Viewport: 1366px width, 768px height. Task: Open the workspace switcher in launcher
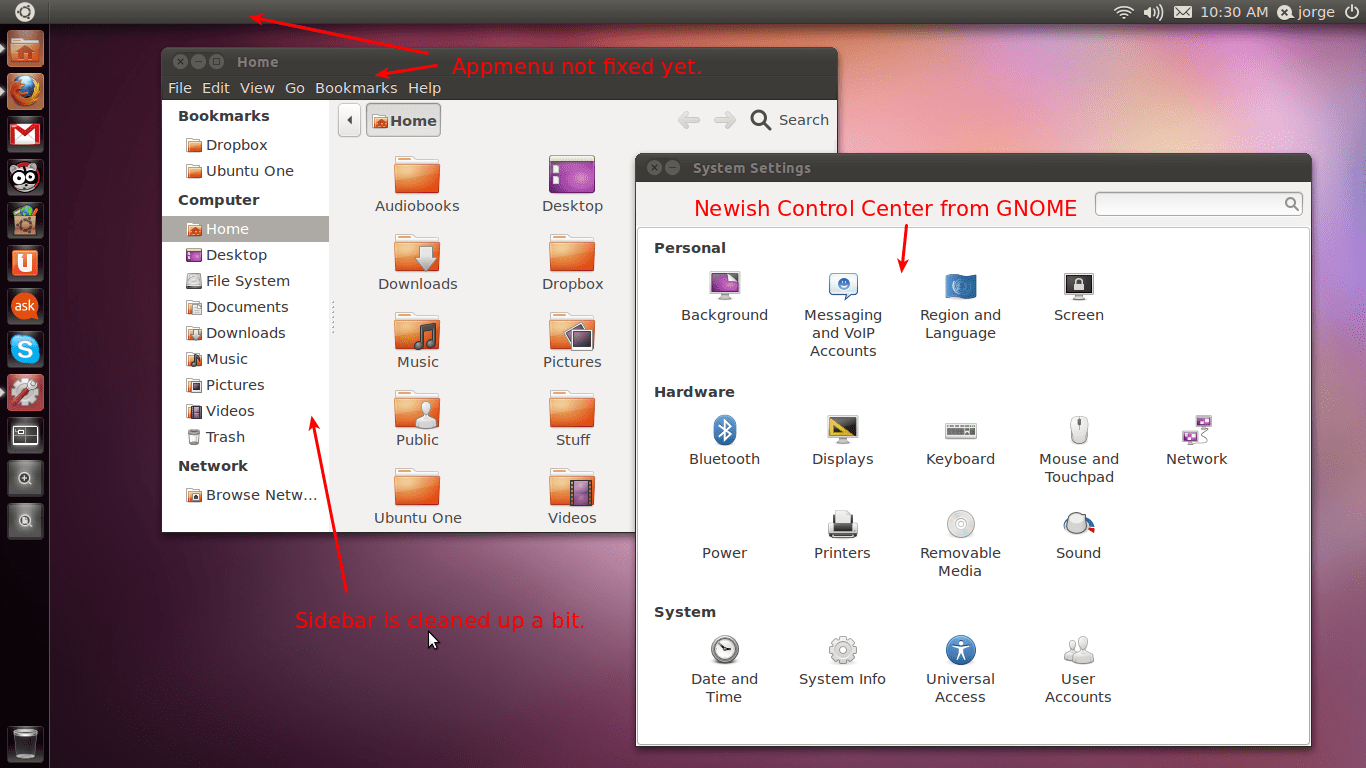[25, 435]
